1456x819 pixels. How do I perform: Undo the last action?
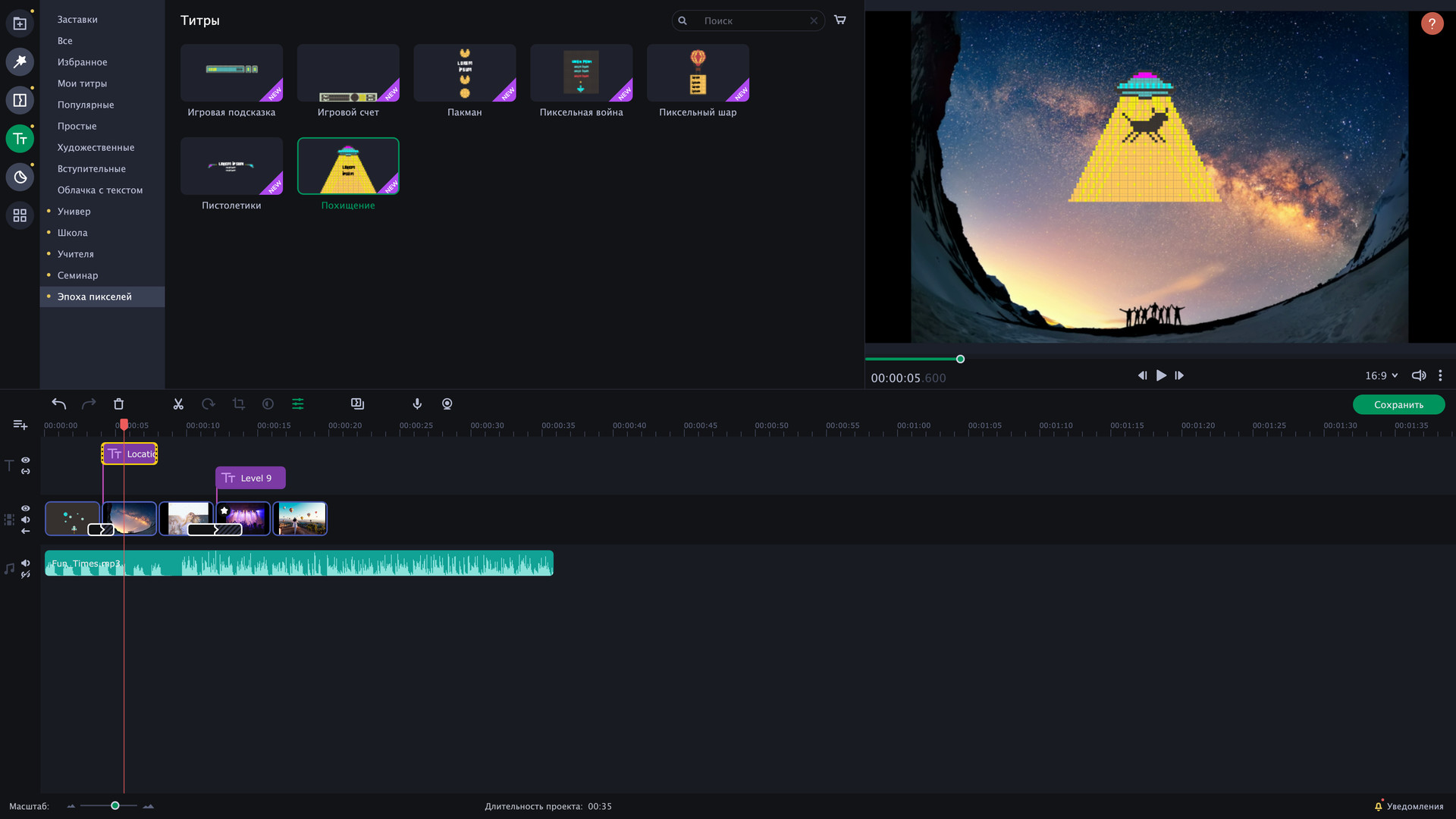(x=59, y=404)
